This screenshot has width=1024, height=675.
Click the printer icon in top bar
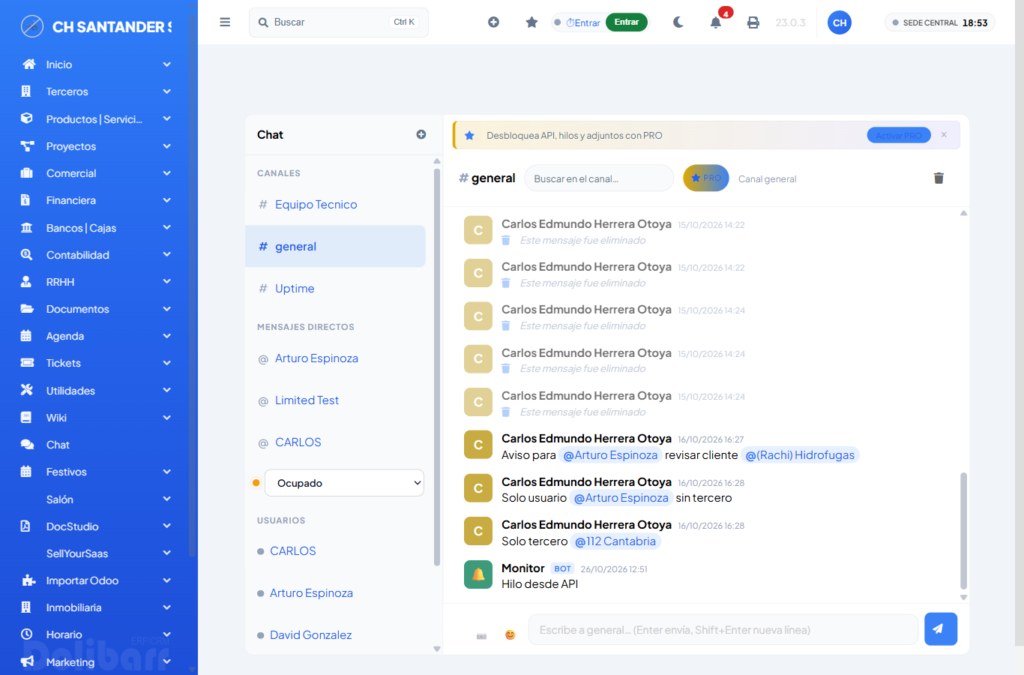[x=753, y=22]
